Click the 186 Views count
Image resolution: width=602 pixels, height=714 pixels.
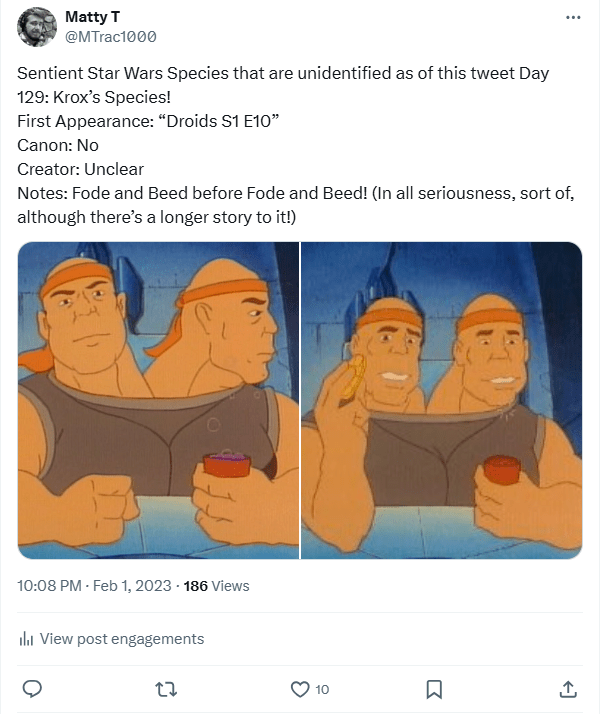217,586
